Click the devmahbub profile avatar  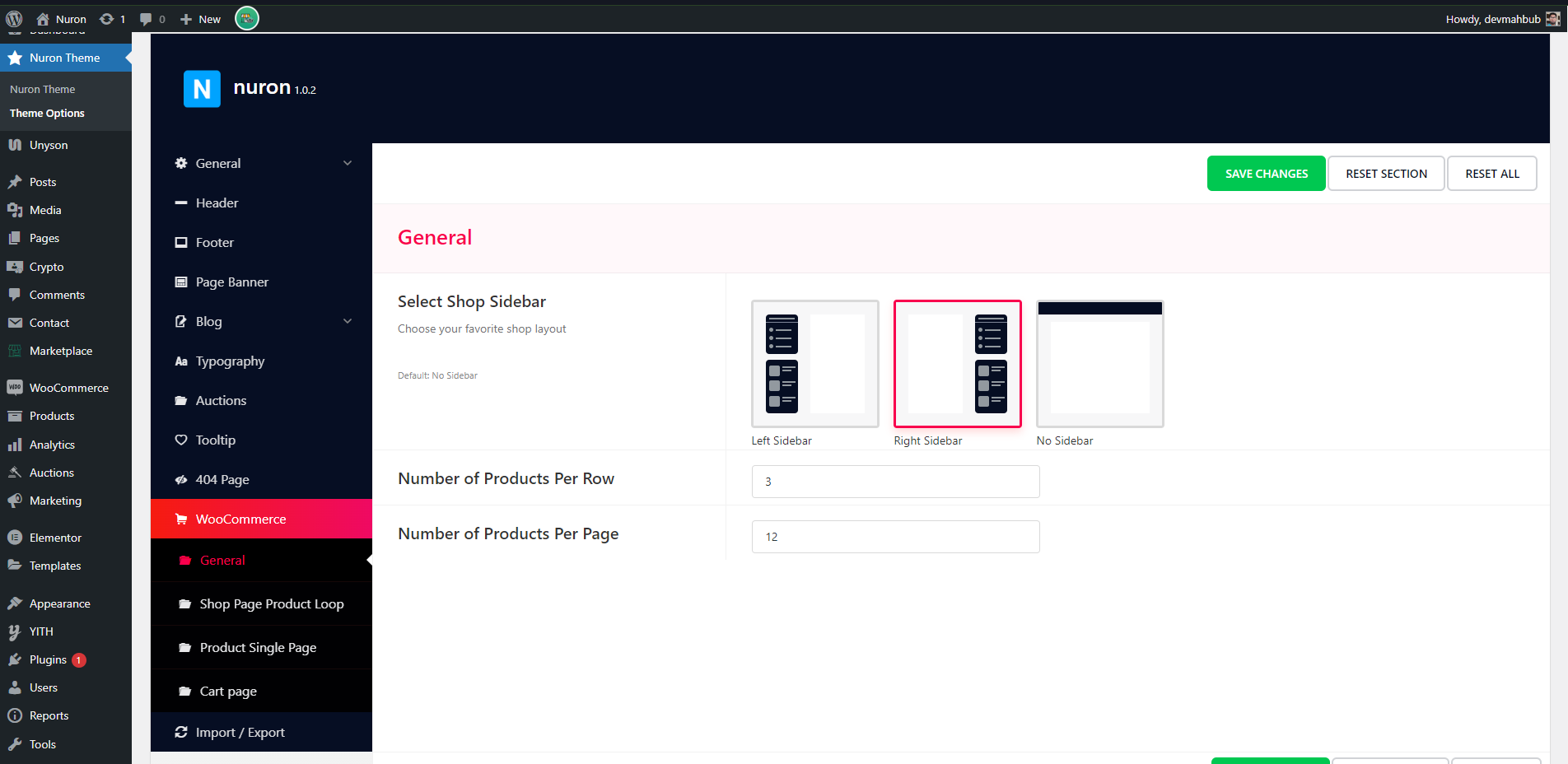click(x=1552, y=19)
